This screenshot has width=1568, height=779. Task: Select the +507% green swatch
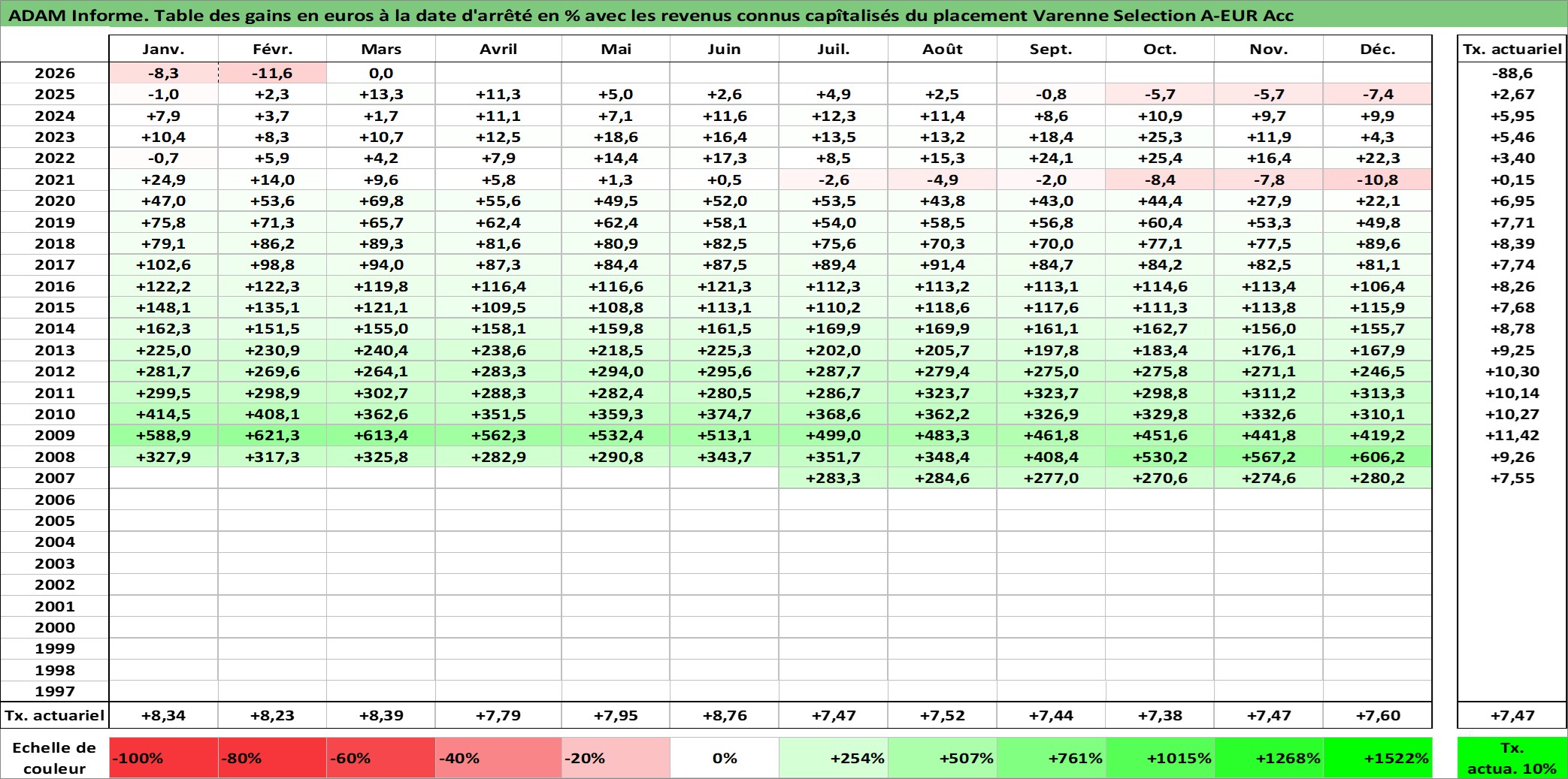(x=943, y=758)
